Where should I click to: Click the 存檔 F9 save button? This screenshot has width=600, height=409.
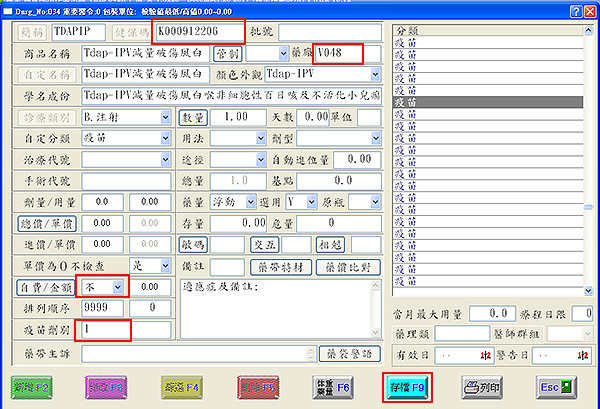[406, 385]
